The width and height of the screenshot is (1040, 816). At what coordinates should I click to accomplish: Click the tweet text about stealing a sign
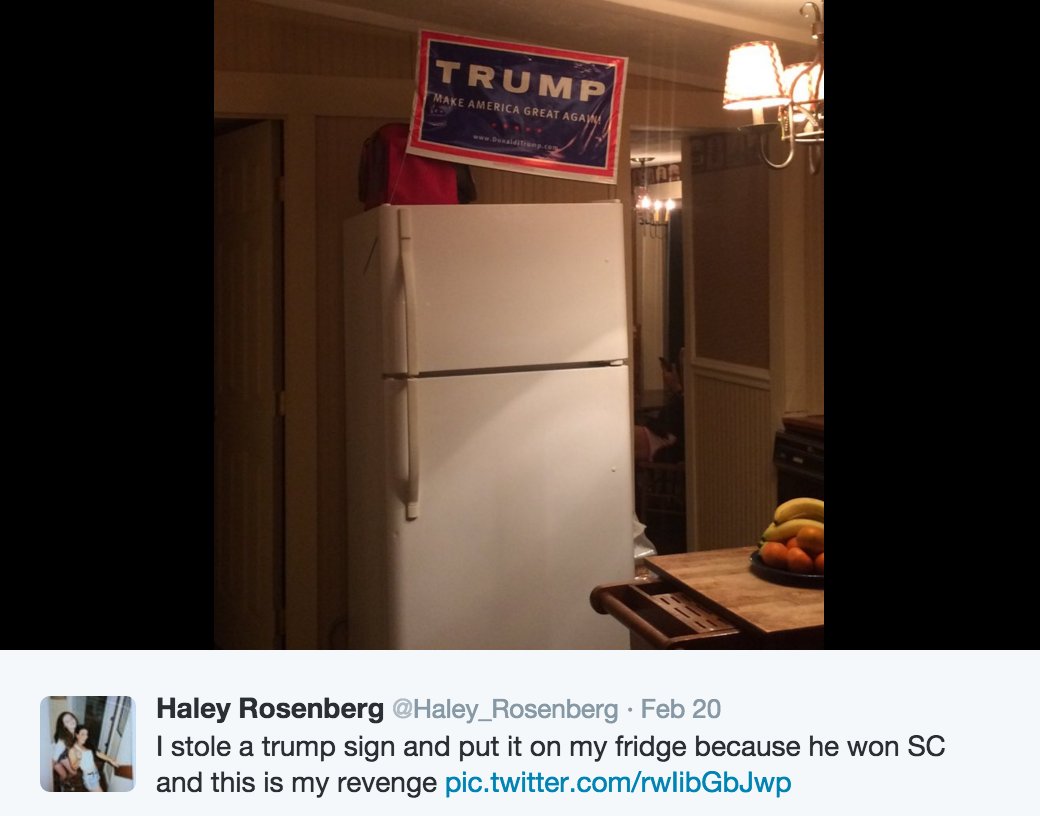click(551, 764)
